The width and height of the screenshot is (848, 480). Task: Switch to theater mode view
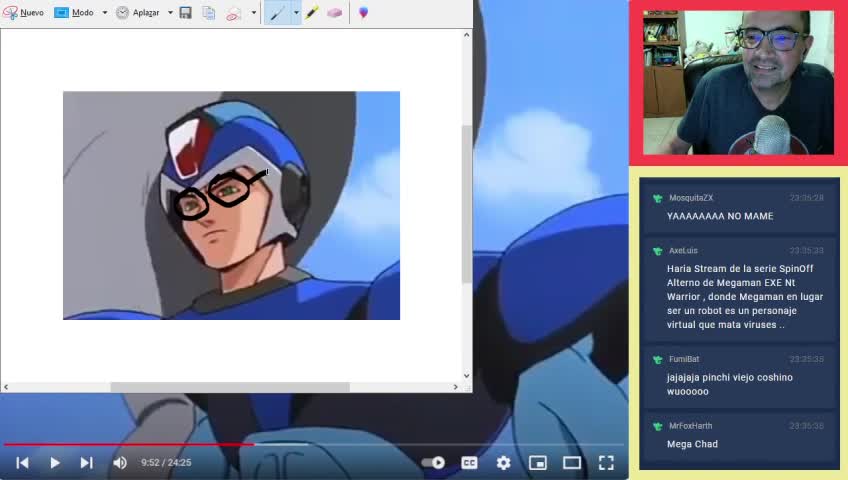[x=572, y=463]
